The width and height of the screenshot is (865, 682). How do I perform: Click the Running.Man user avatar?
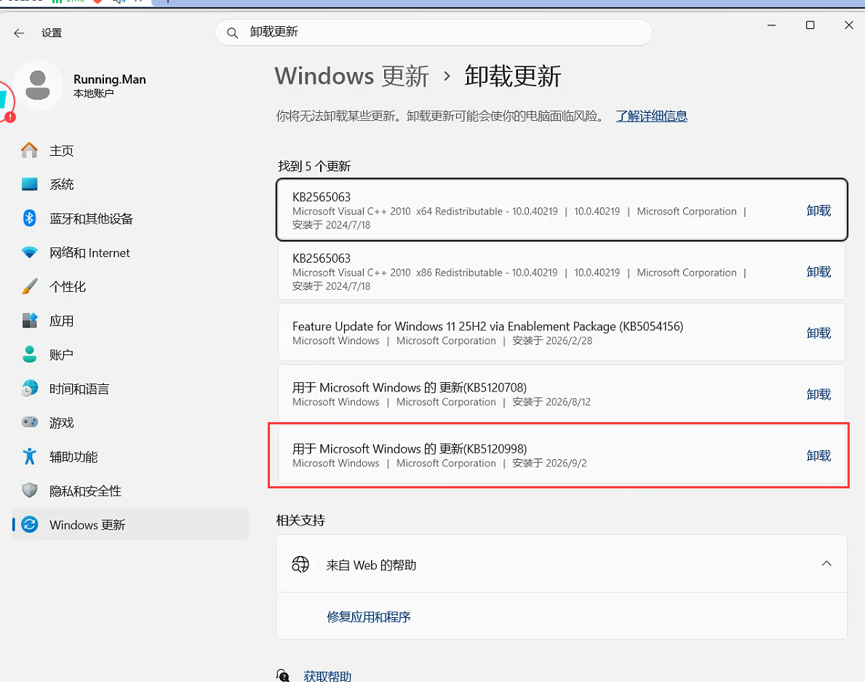click(x=38, y=86)
